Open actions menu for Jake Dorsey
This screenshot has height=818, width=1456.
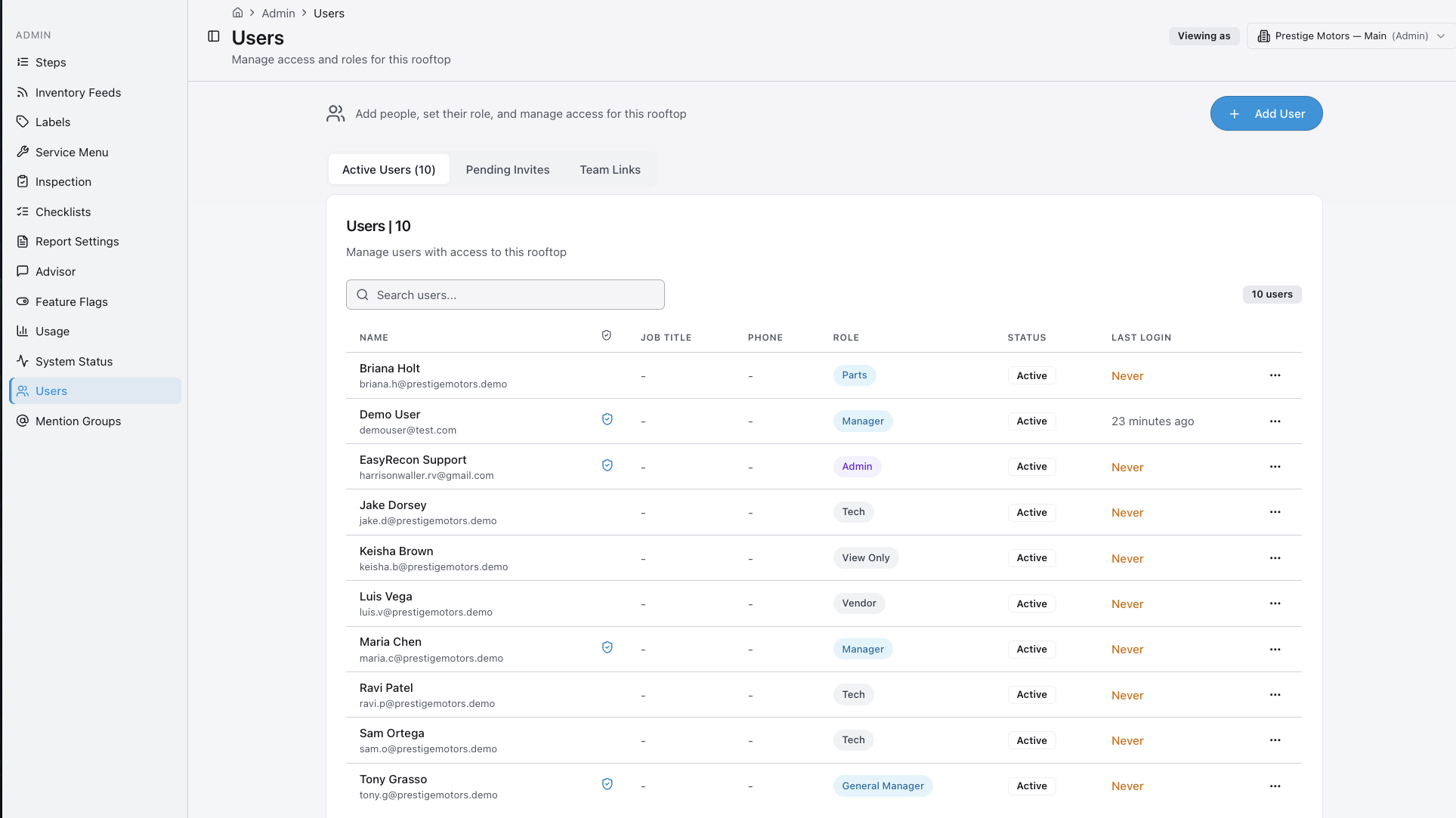click(x=1275, y=512)
